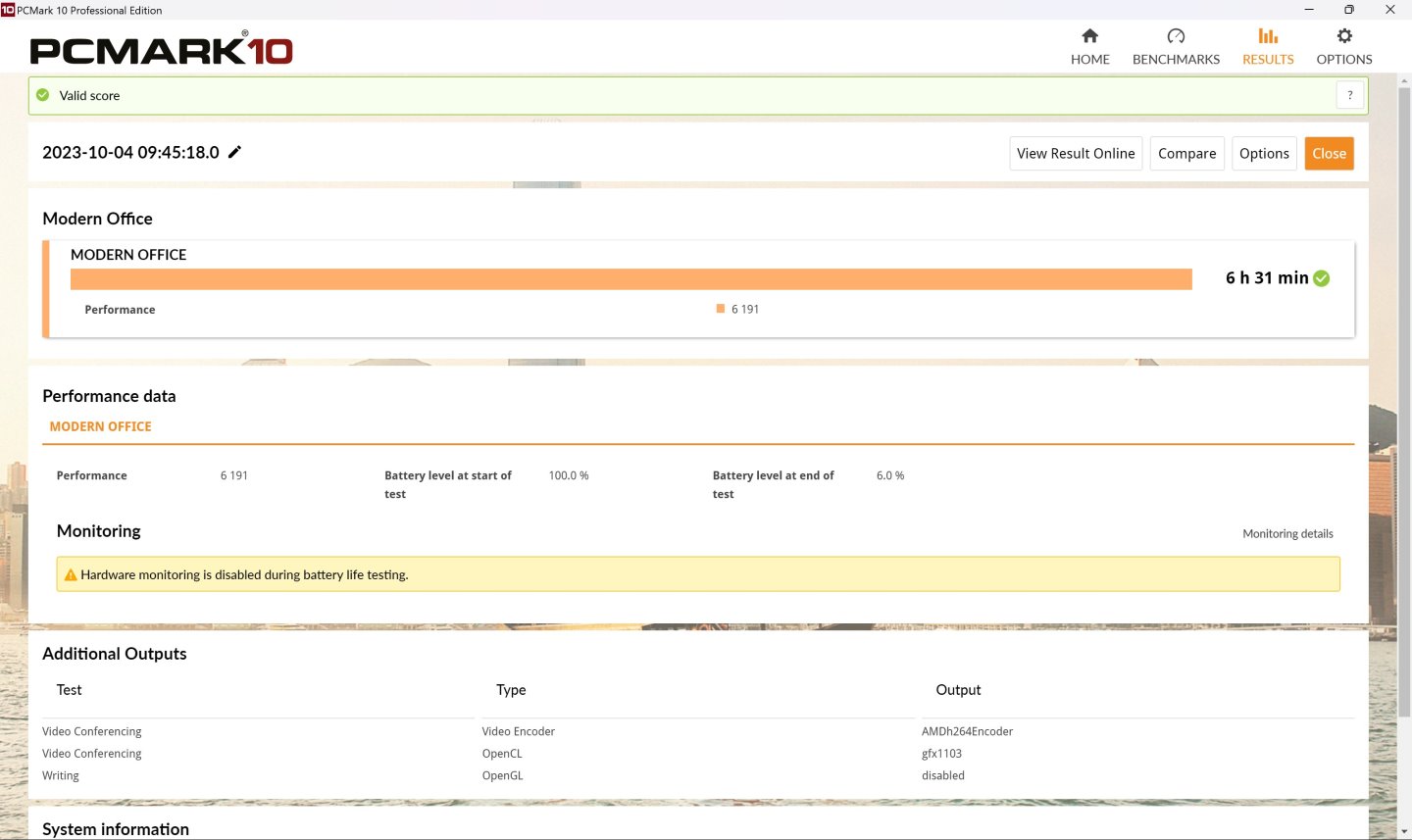Viewport: 1412px width, 840px height.
Task: Click the 'Output' column header
Action: (x=958, y=690)
